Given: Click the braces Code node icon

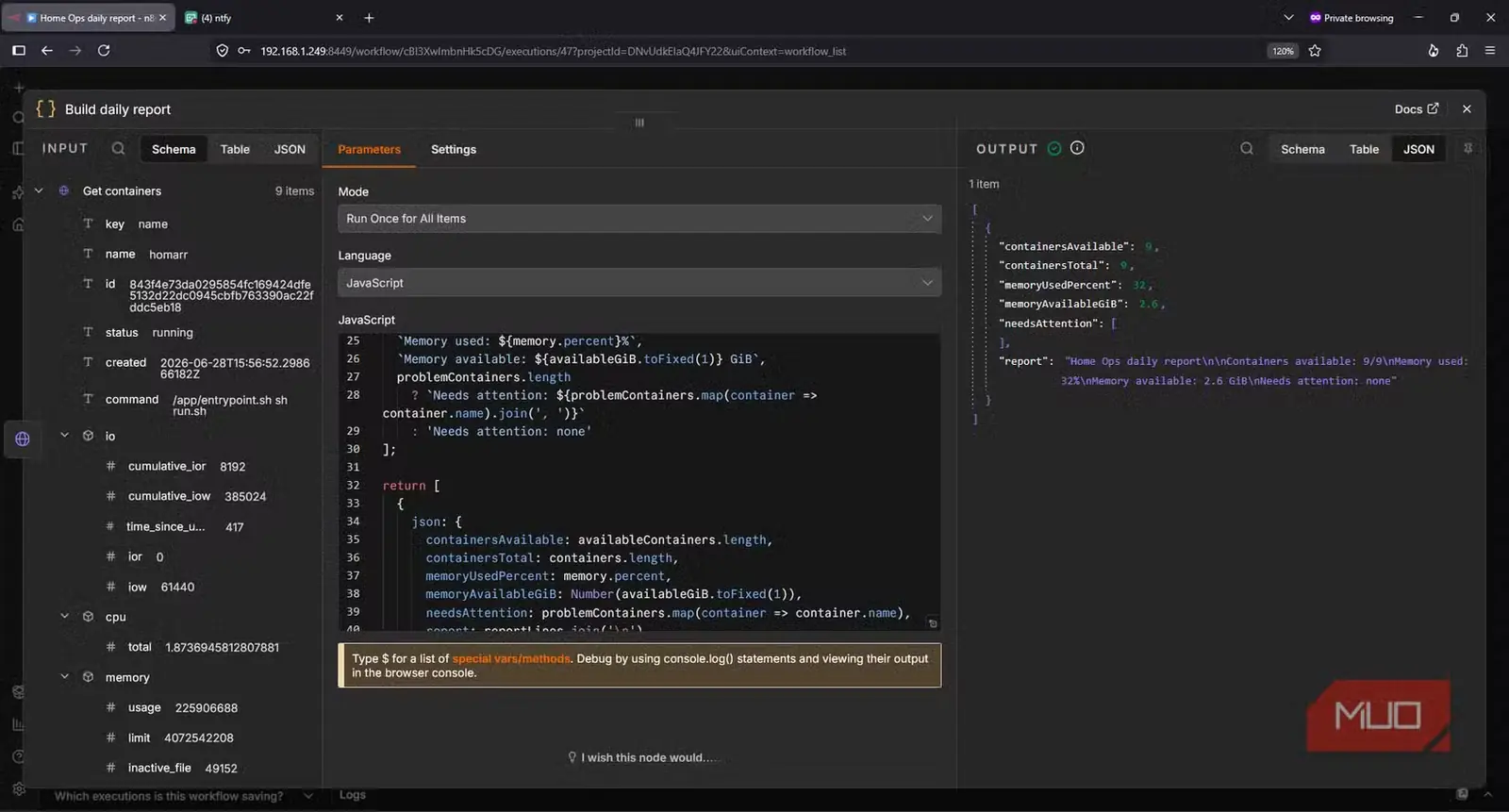Looking at the screenshot, I should (x=45, y=109).
